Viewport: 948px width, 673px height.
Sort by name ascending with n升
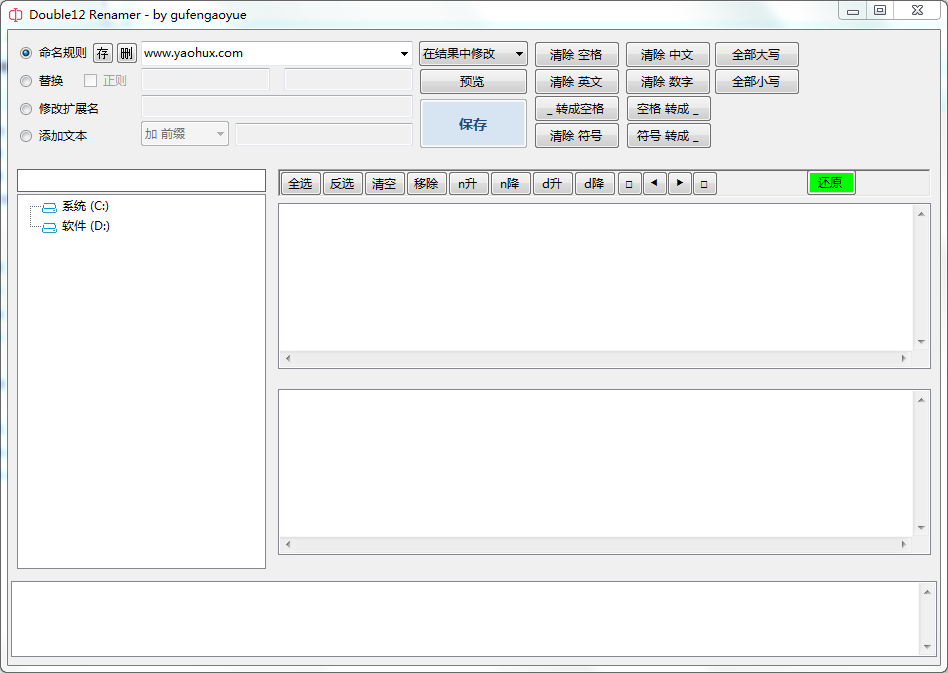pos(468,184)
